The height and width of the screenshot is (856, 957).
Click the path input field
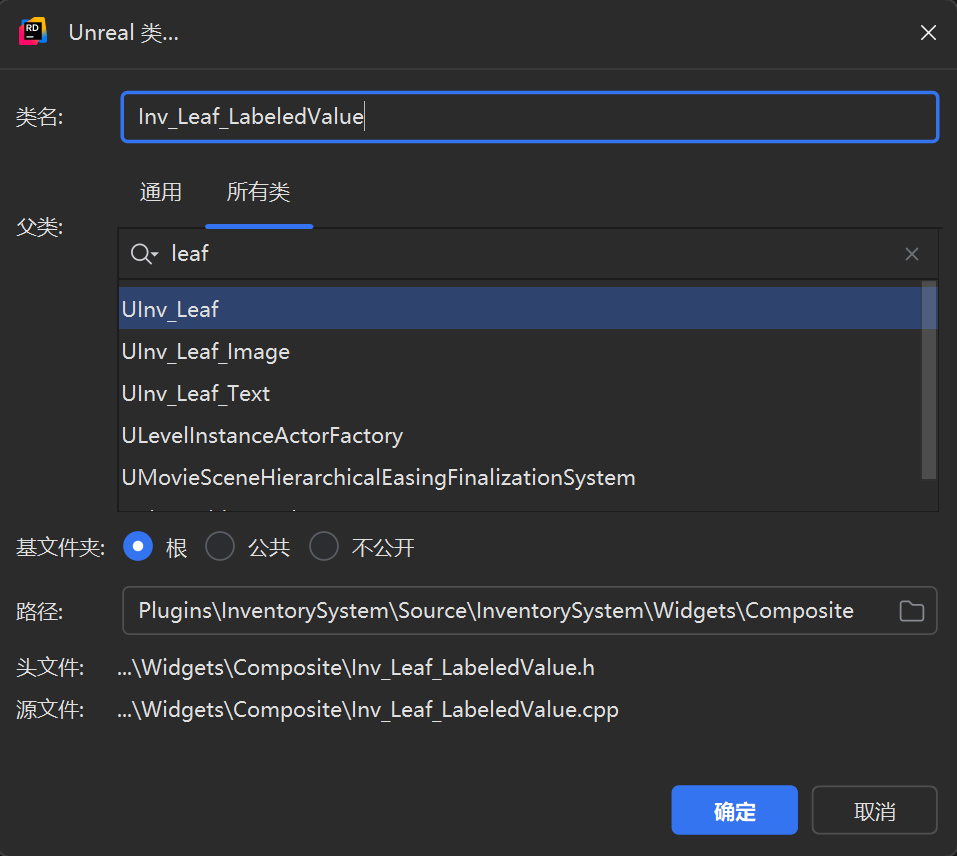529,611
